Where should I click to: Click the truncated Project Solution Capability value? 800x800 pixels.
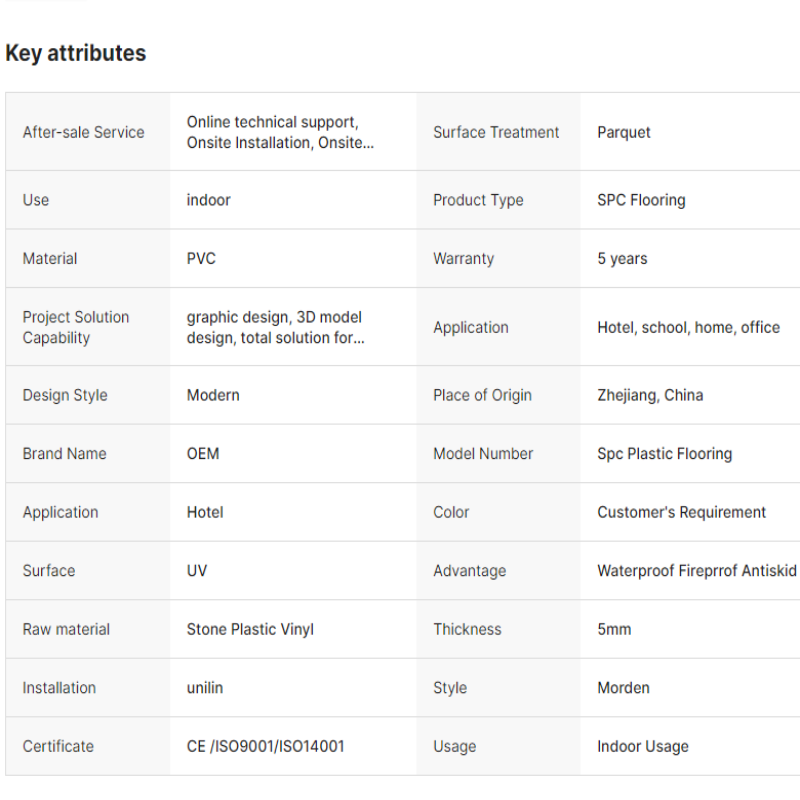point(275,327)
